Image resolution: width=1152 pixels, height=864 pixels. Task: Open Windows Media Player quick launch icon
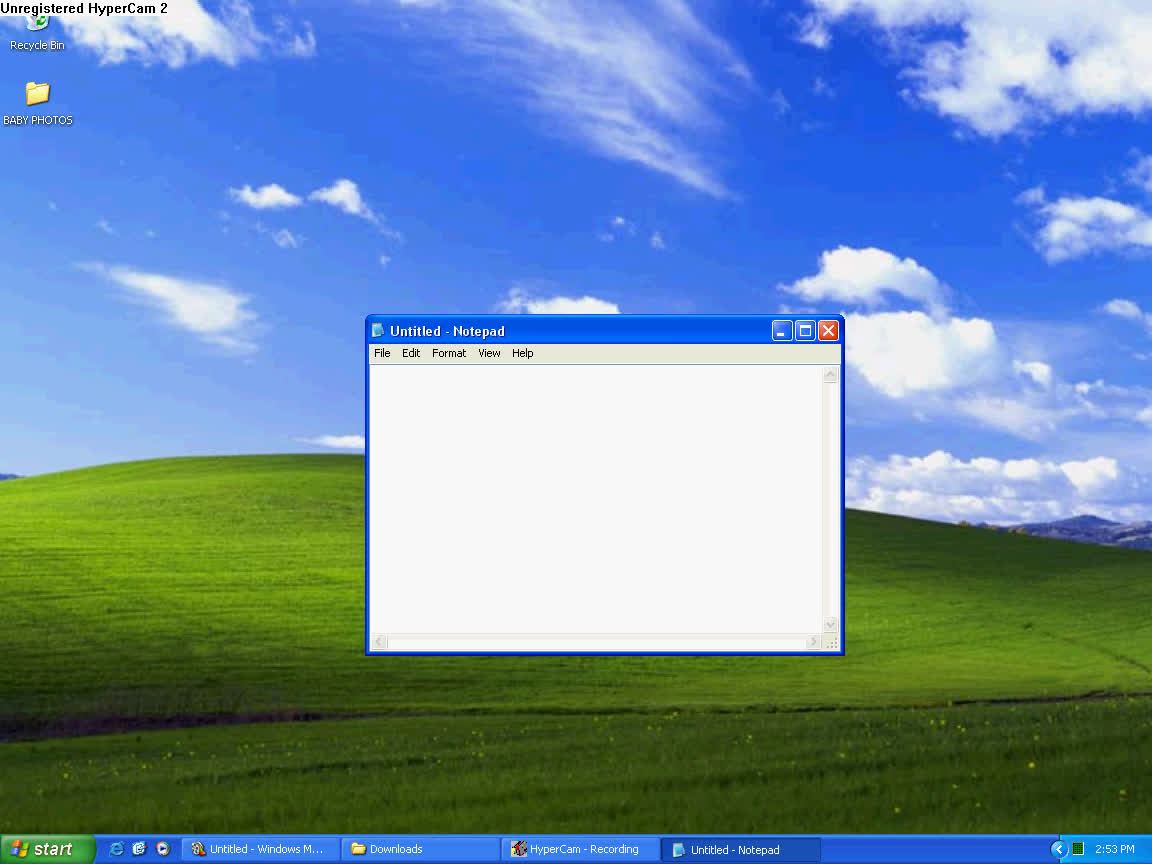162,849
